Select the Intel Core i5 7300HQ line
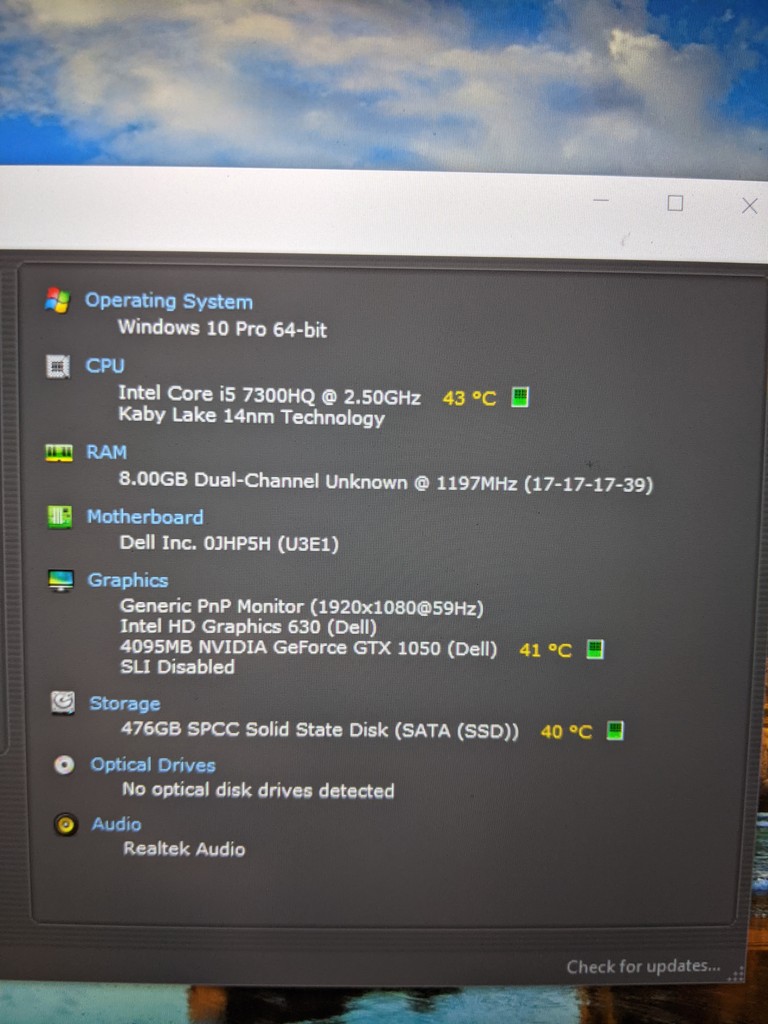This screenshot has height=1024, width=768. click(x=269, y=395)
